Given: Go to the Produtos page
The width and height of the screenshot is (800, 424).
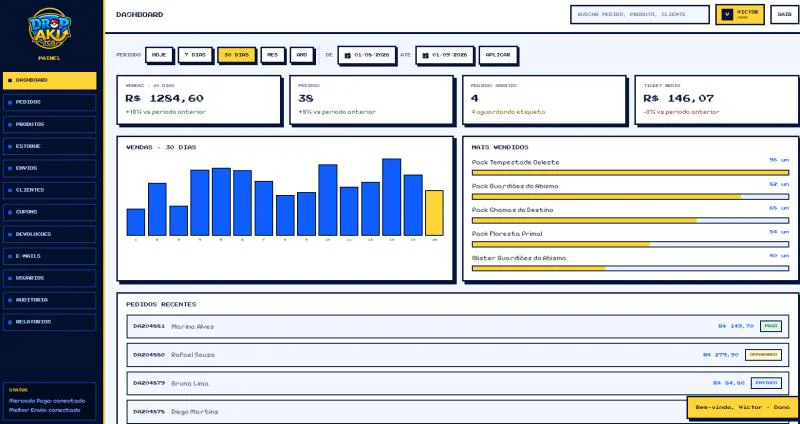Looking at the screenshot, I should (x=49, y=124).
